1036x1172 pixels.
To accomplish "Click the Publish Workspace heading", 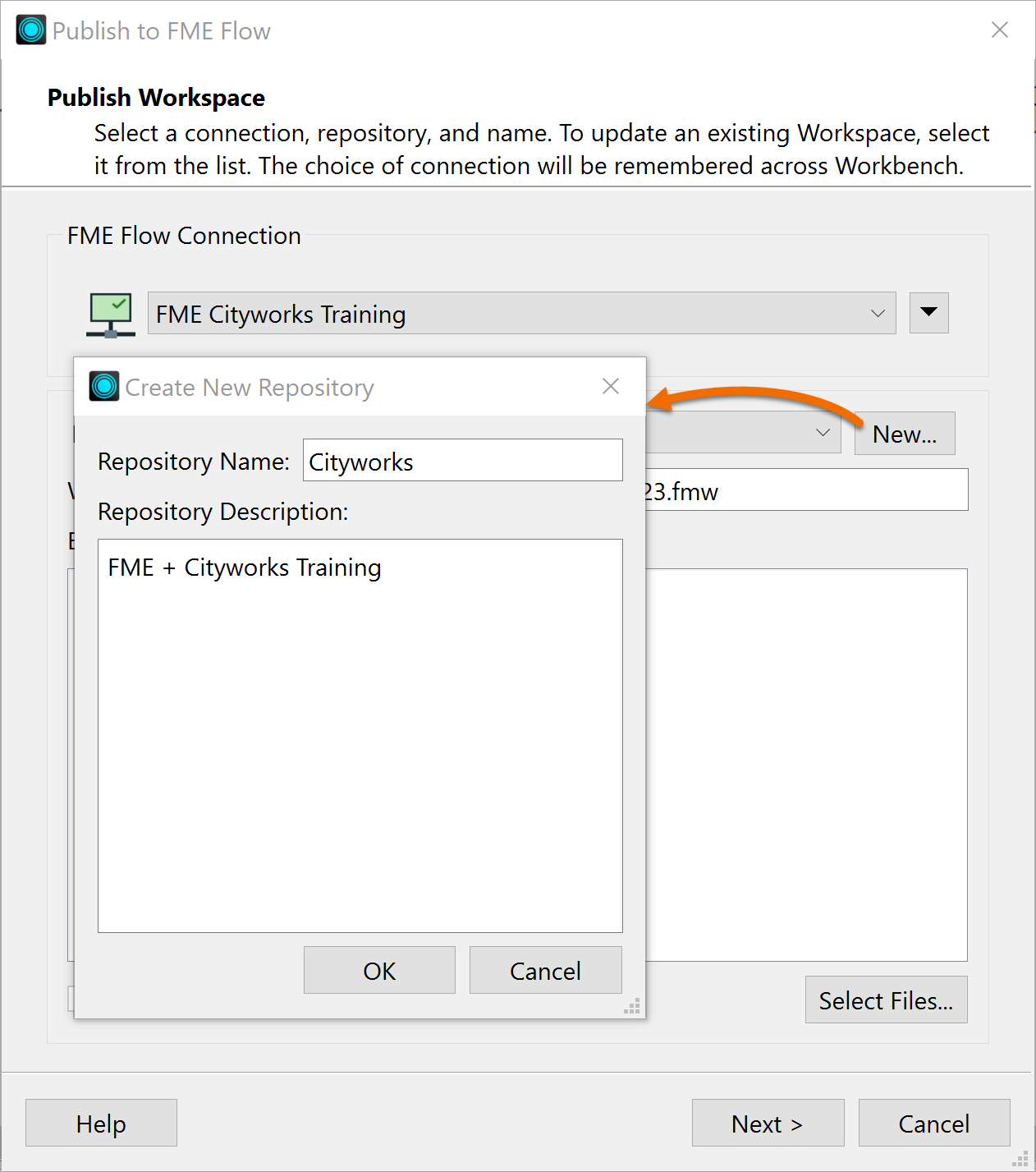I will click(x=156, y=97).
